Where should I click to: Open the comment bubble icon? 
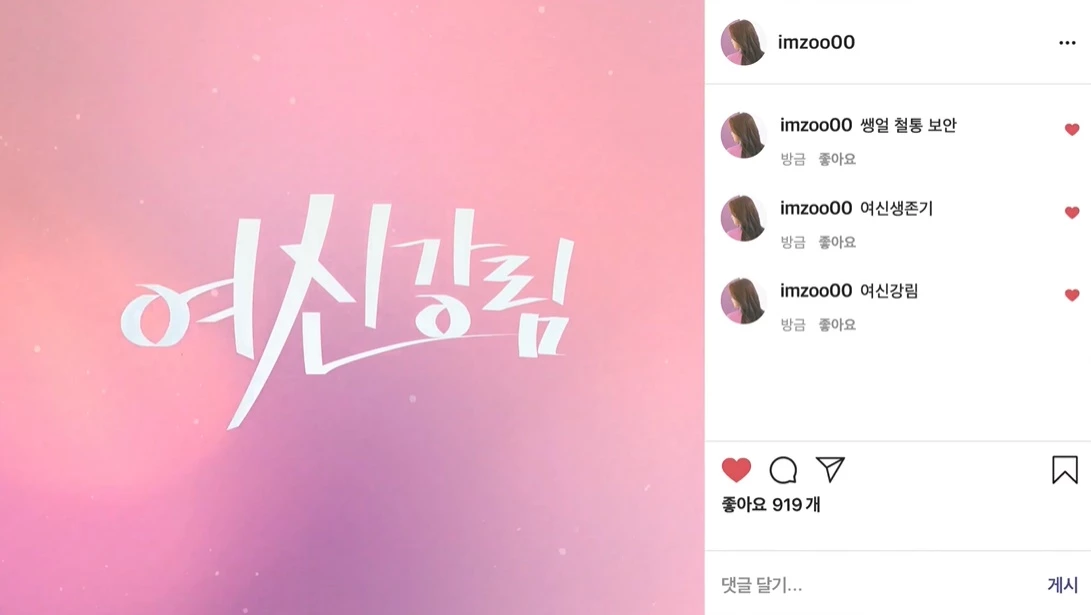783,470
